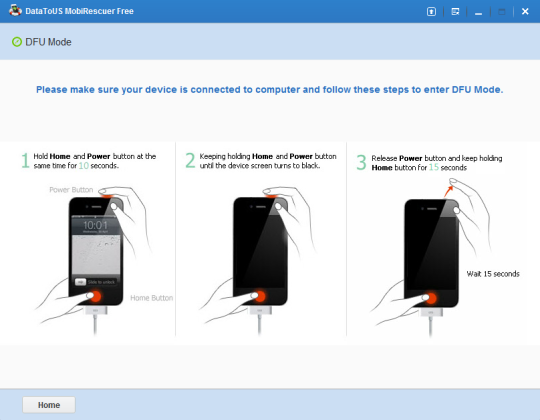Viewport: 540px width, 420px height.
Task: Open the feedback/menu icon in title bar
Action: coord(455,12)
